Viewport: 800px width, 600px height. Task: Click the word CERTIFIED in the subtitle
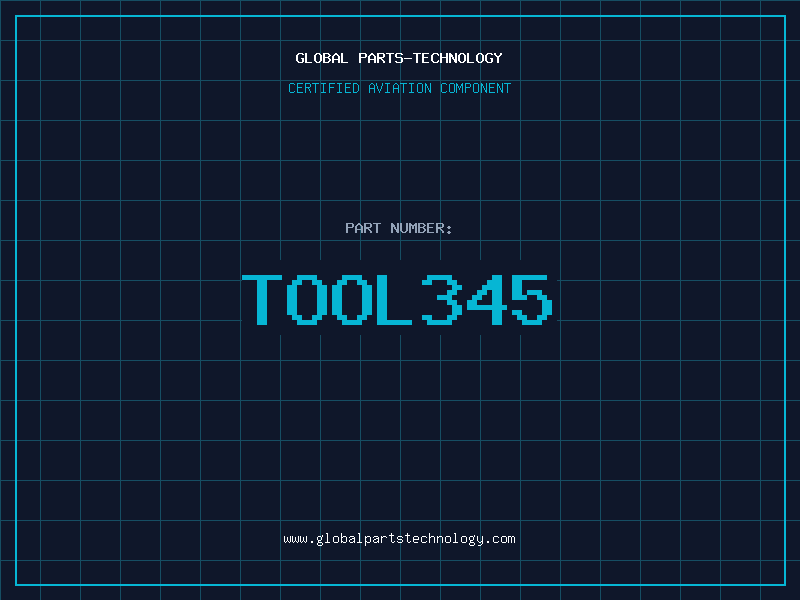[x=324, y=88]
